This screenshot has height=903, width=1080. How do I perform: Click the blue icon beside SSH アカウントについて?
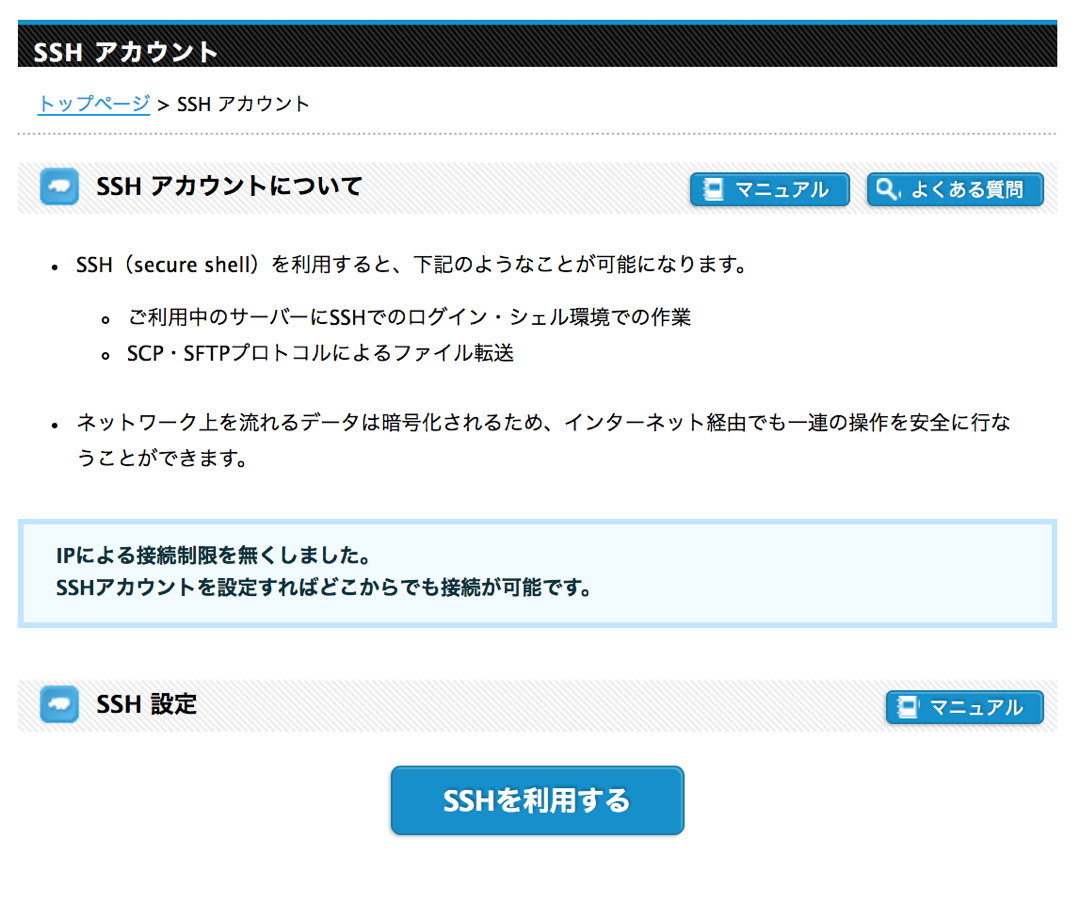click(x=59, y=187)
